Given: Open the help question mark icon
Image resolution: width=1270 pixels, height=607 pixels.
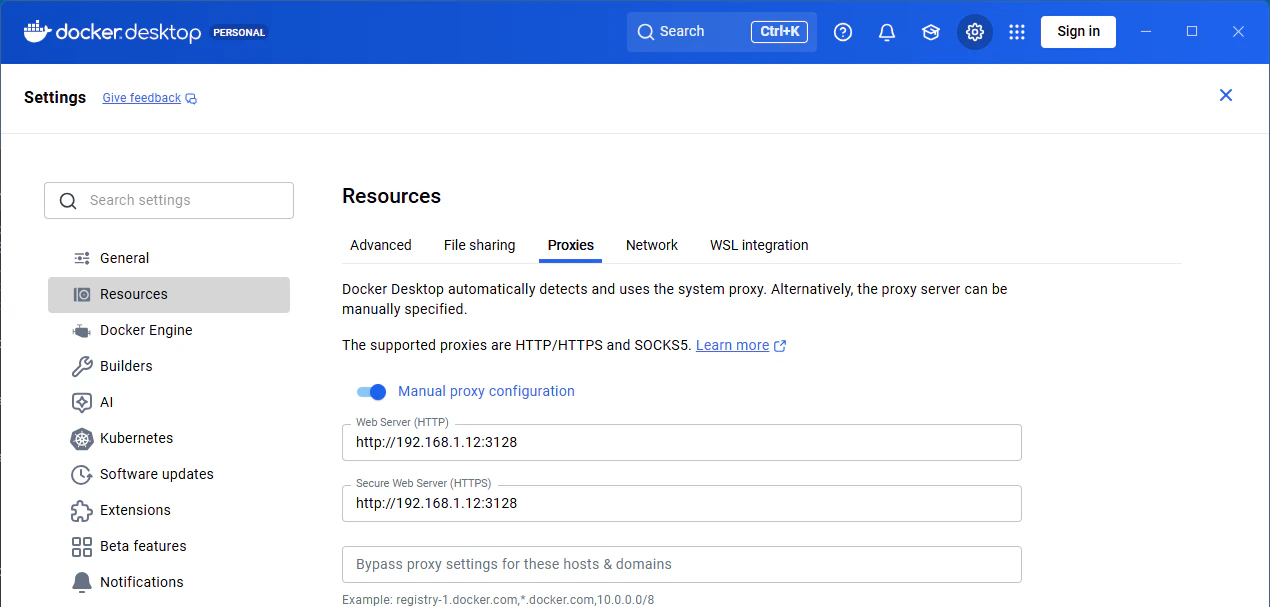Looking at the screenshot, I should click(x=843, y=32).
